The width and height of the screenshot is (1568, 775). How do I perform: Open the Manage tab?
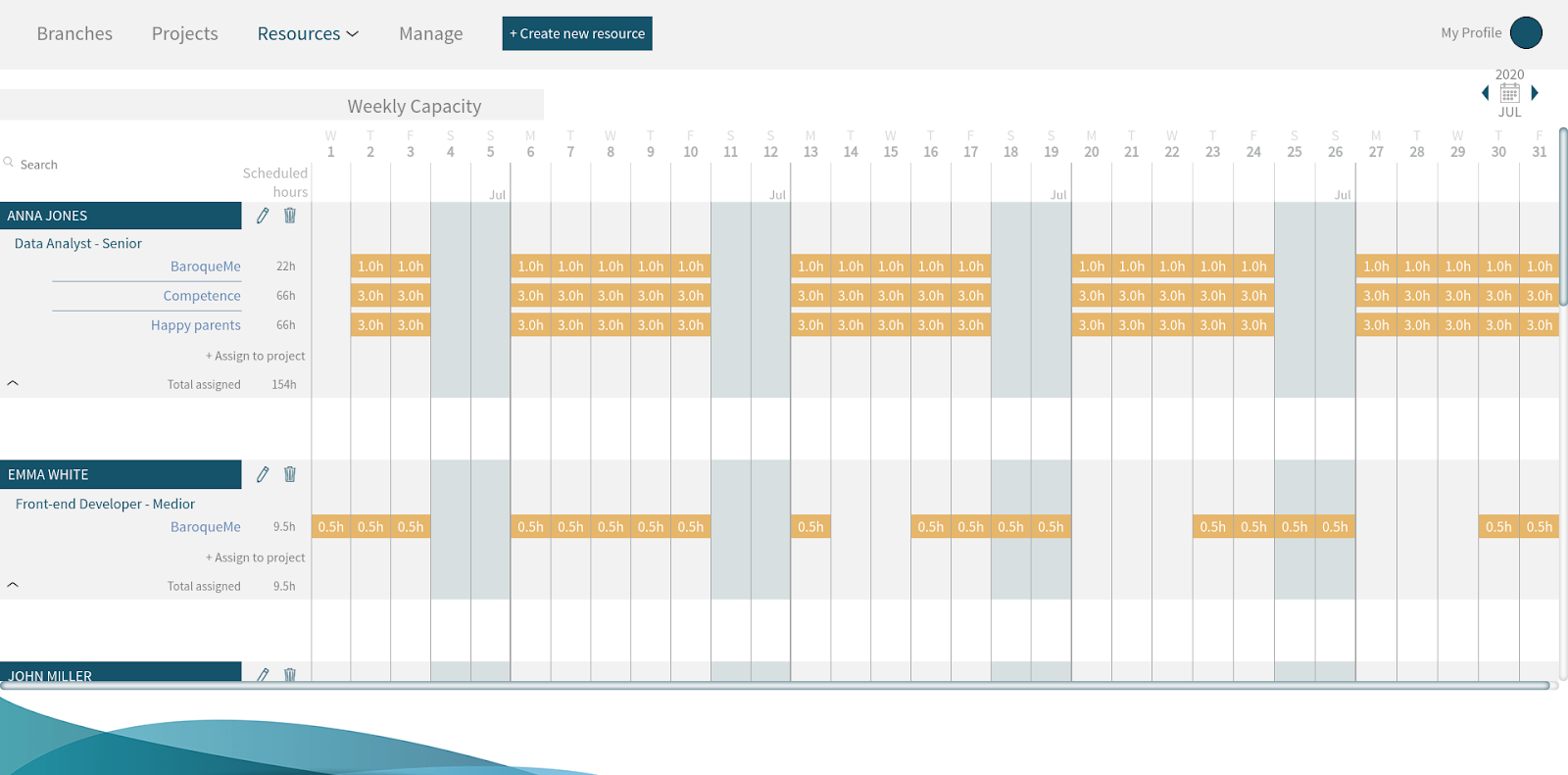point(431,33)
